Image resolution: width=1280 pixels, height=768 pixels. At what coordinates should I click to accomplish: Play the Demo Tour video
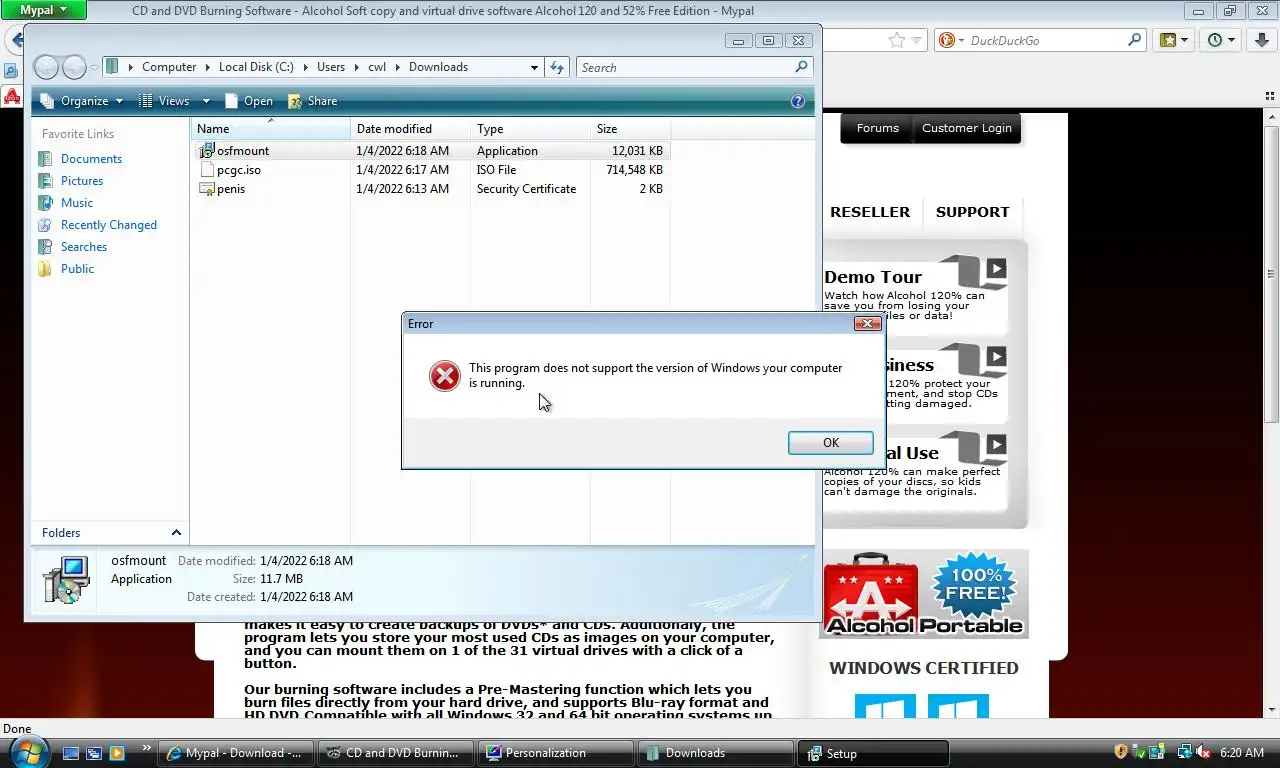coord(996,269)
